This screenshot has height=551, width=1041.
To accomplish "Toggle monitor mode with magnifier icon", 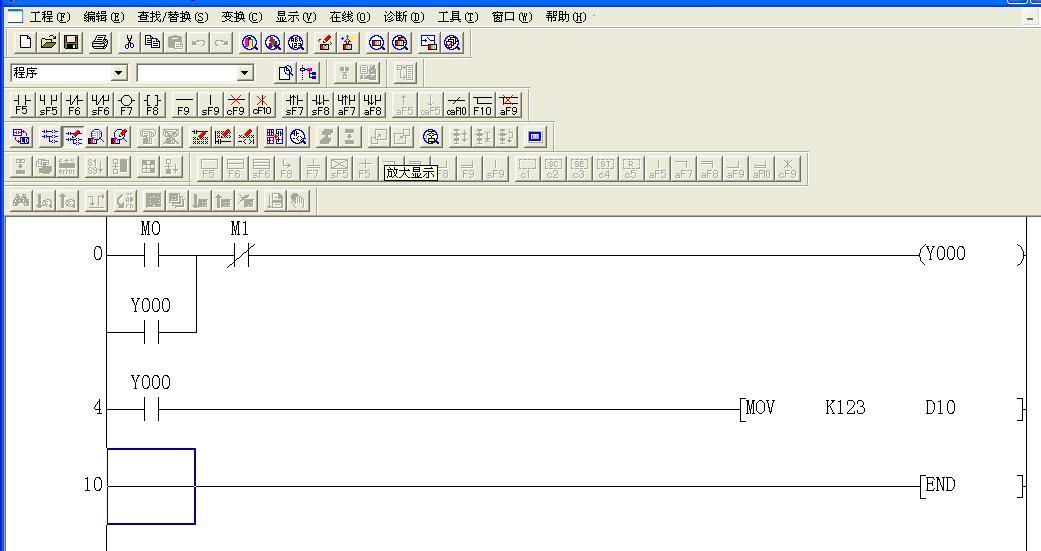I will click(97, 136).
